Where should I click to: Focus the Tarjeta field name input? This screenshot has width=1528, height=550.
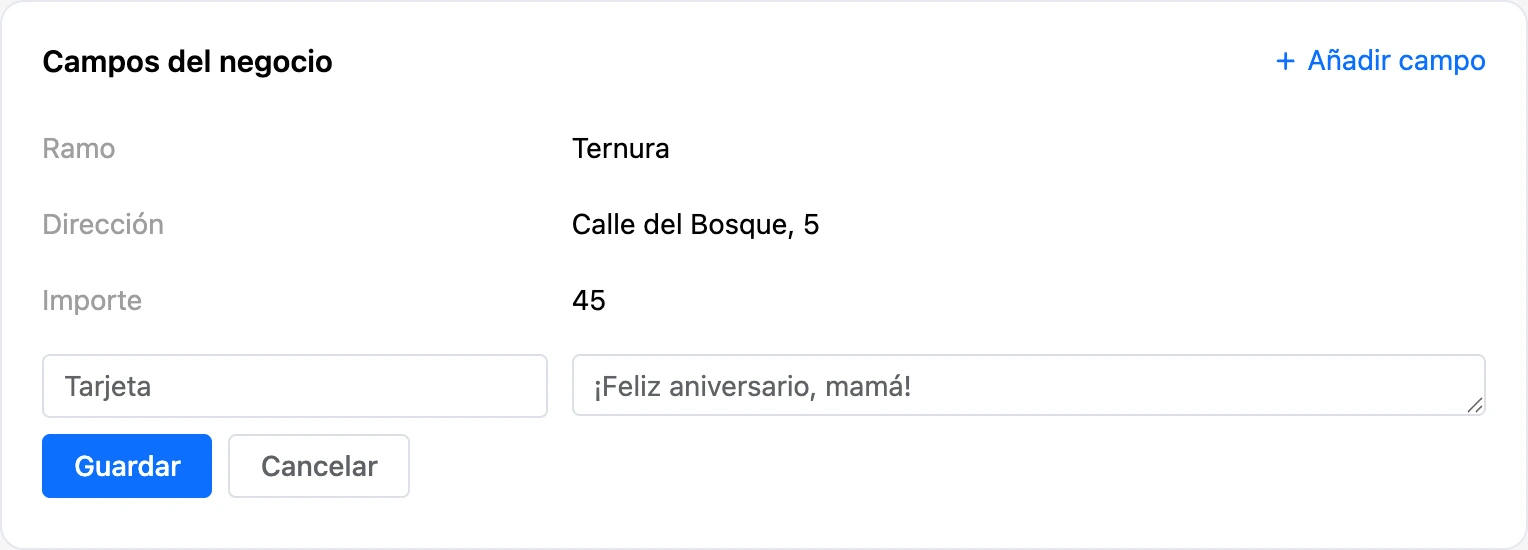(295, 386)
